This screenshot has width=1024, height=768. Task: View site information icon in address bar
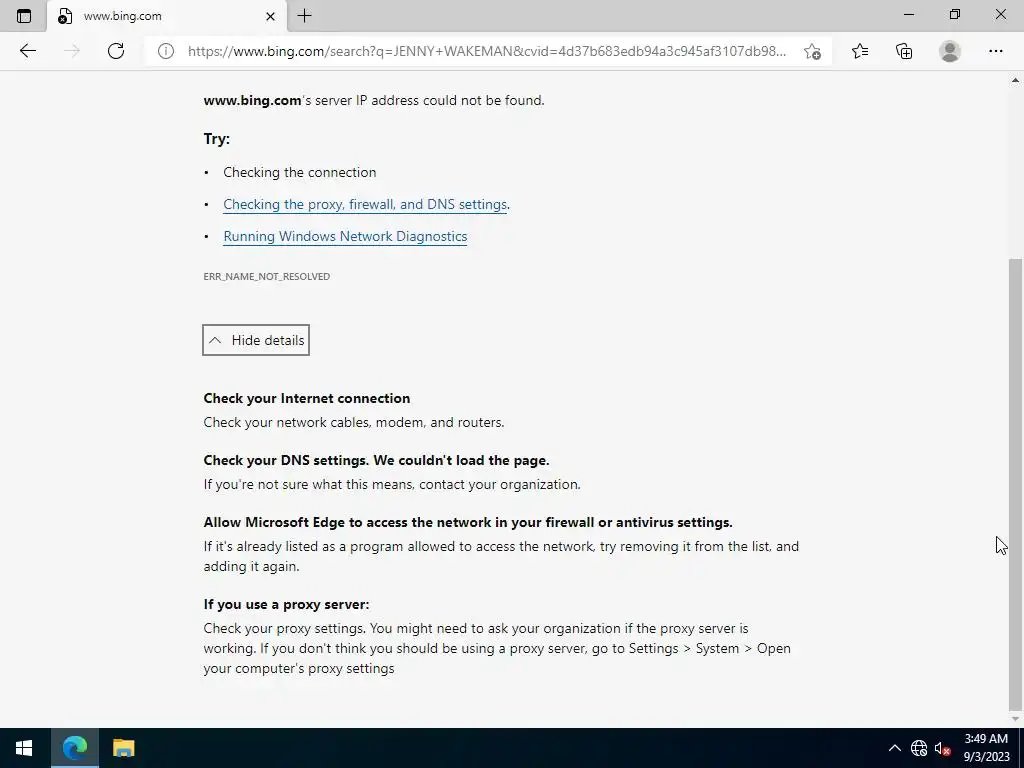point(166,51)
